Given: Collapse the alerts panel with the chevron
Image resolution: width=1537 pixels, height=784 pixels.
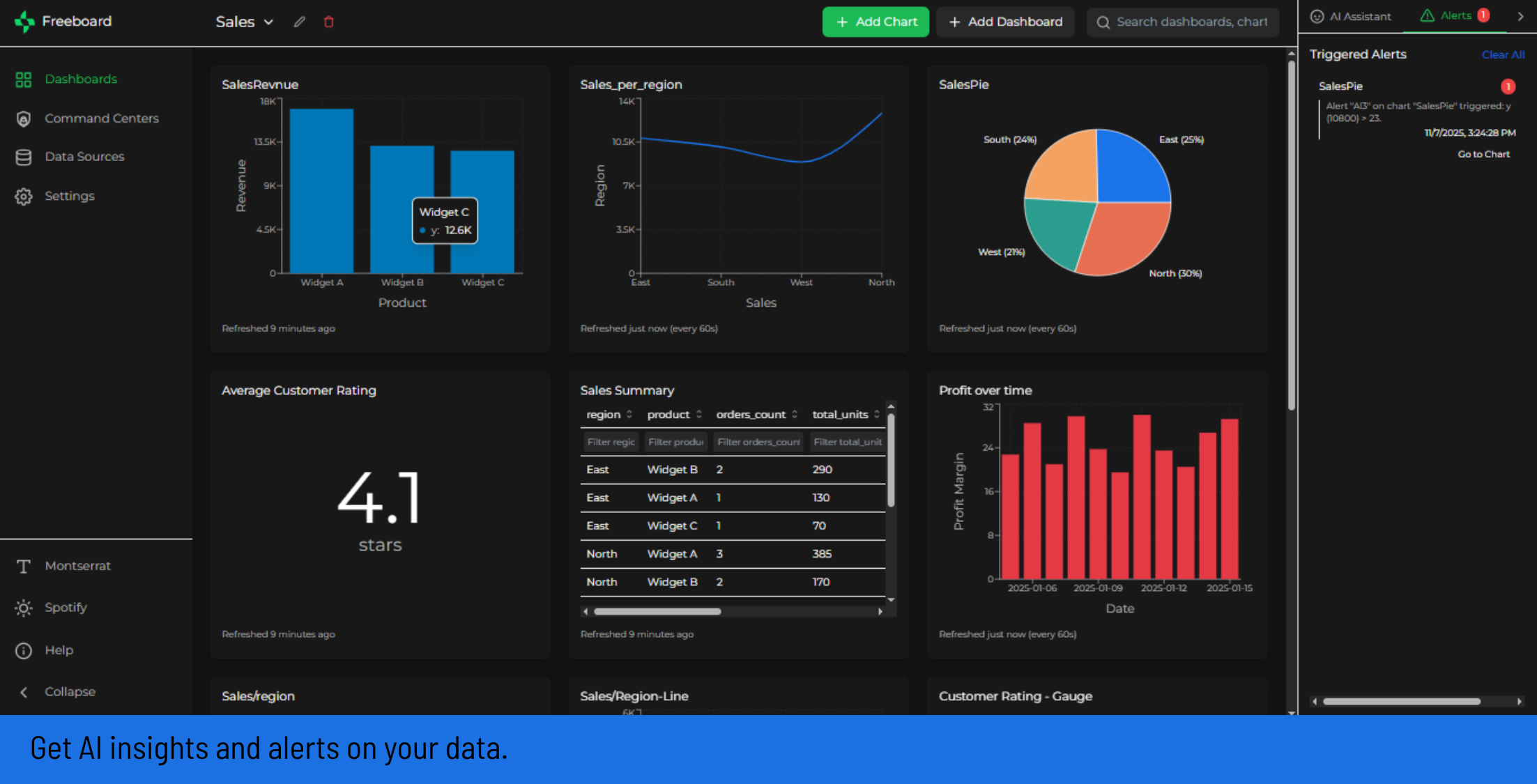Looking at the screenshot, I should pyautogui.click(x=1521, y=16).
